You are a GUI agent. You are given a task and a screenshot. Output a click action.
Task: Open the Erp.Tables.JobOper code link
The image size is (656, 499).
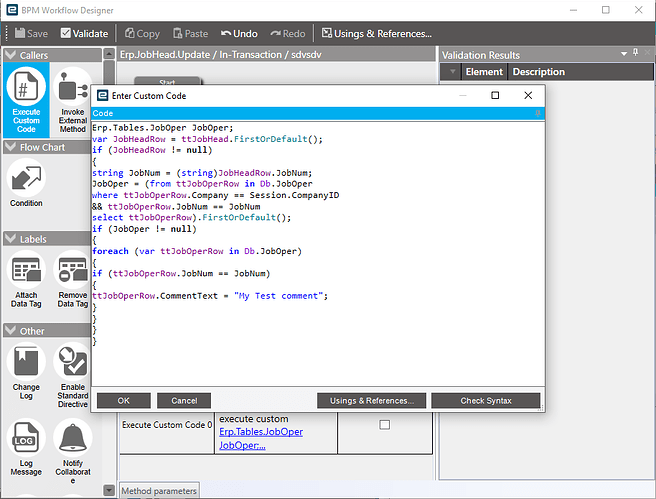pyautogui.click(x=261, y=432)
